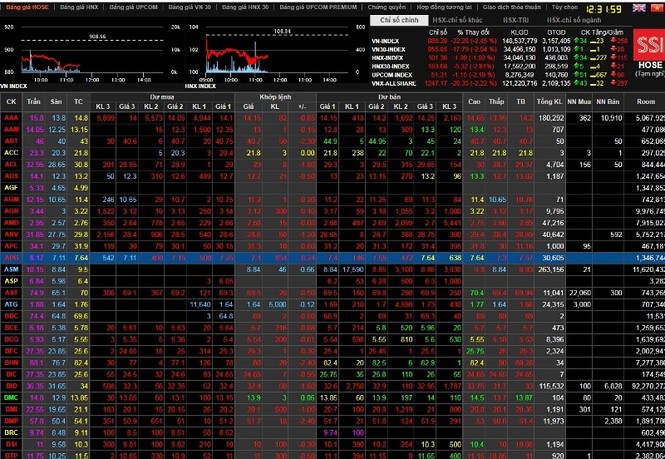
Task: Select stock ticker BMI
Action: pyautogui.click(x=11, y=409)
